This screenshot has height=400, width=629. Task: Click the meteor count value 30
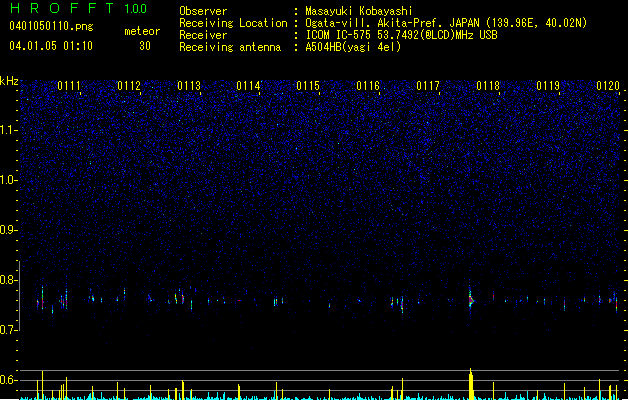pos(145,46)
